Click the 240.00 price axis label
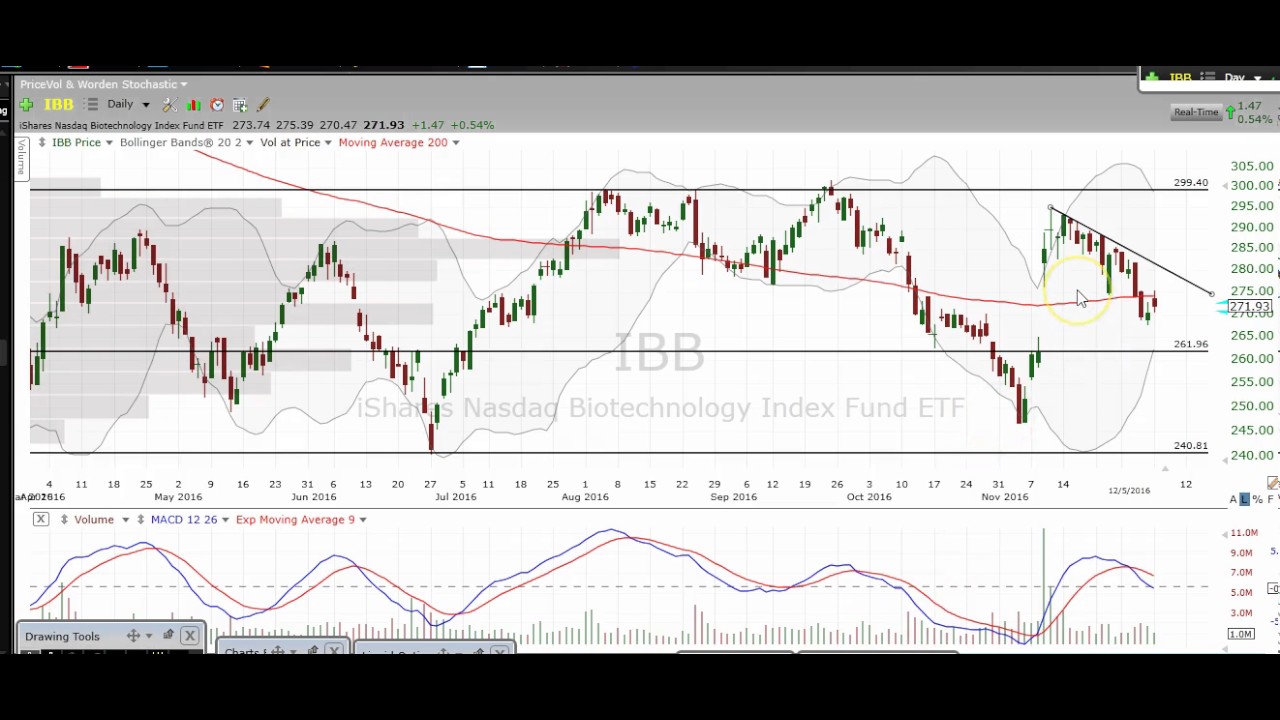This screenshot has height=720, width=1280. click(1252, 454)
